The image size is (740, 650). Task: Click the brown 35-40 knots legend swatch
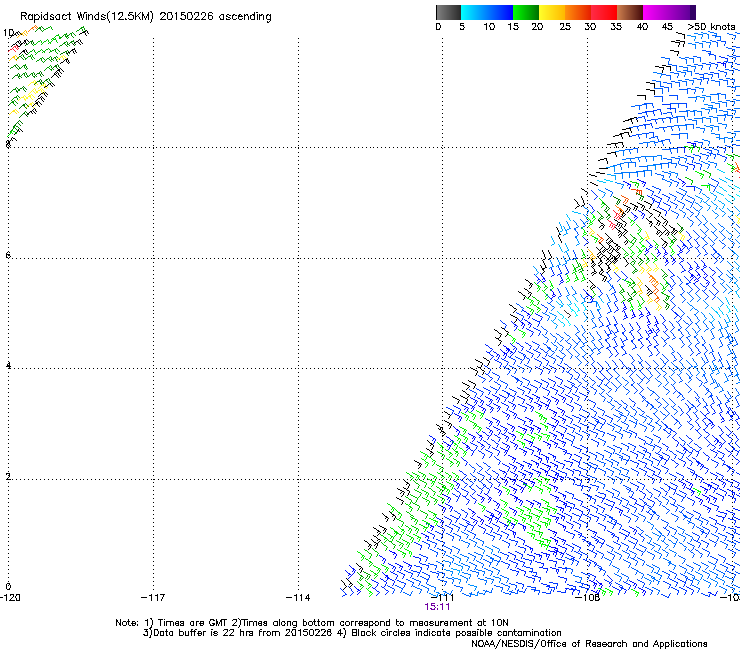click(630, 12)
